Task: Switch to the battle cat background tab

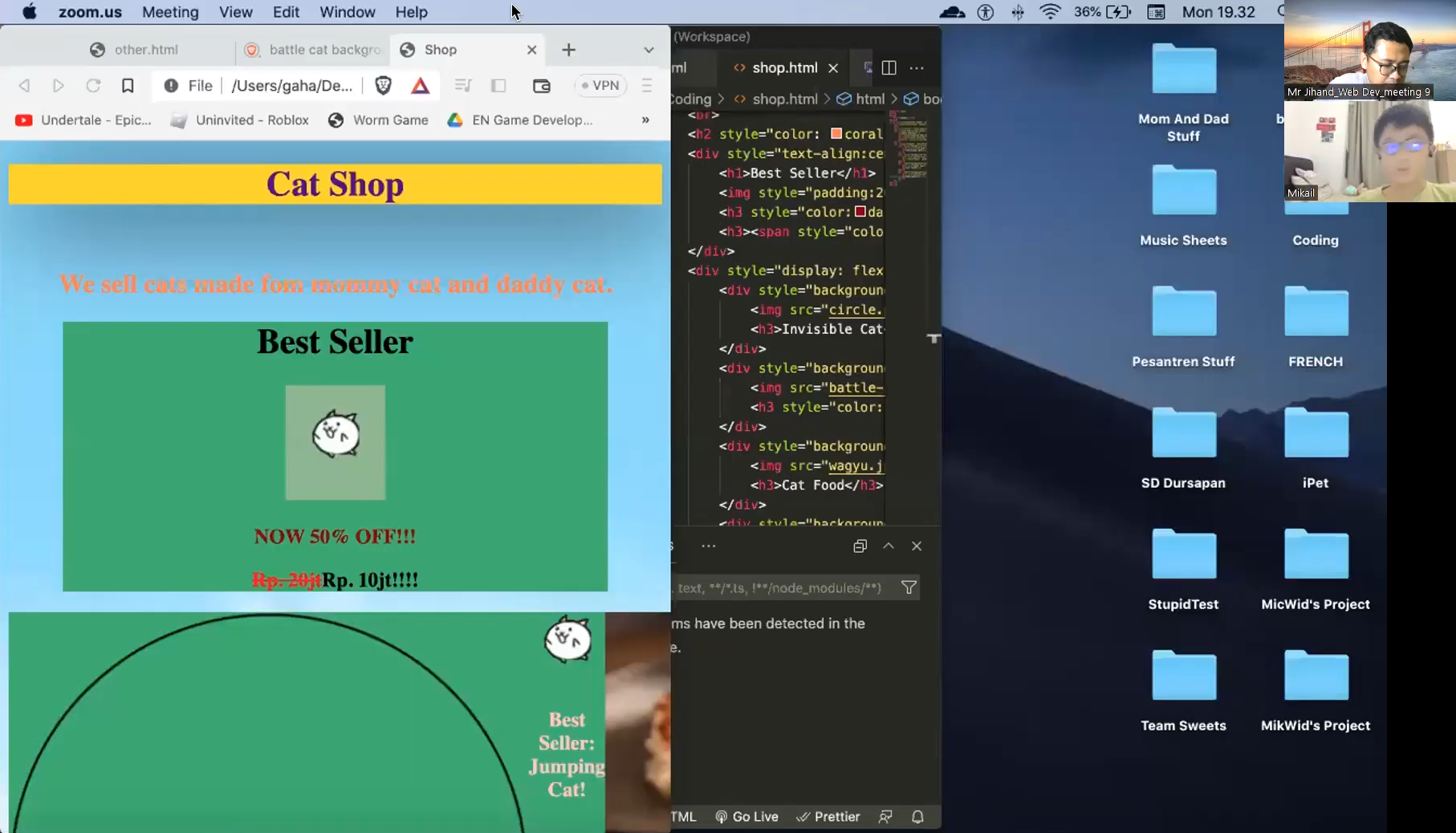Action: [x=313, y=50]
